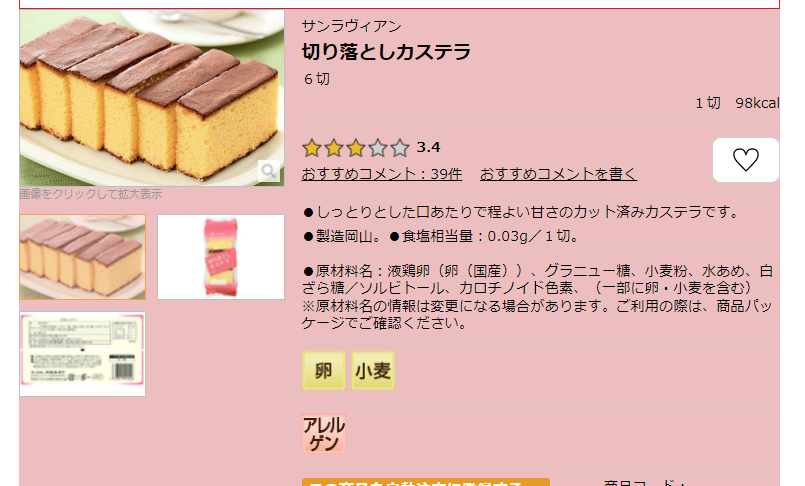Add the castella to favorites with the heart icon
The width and height of the screenshot is (805, 486).
[x=745, y=160]
